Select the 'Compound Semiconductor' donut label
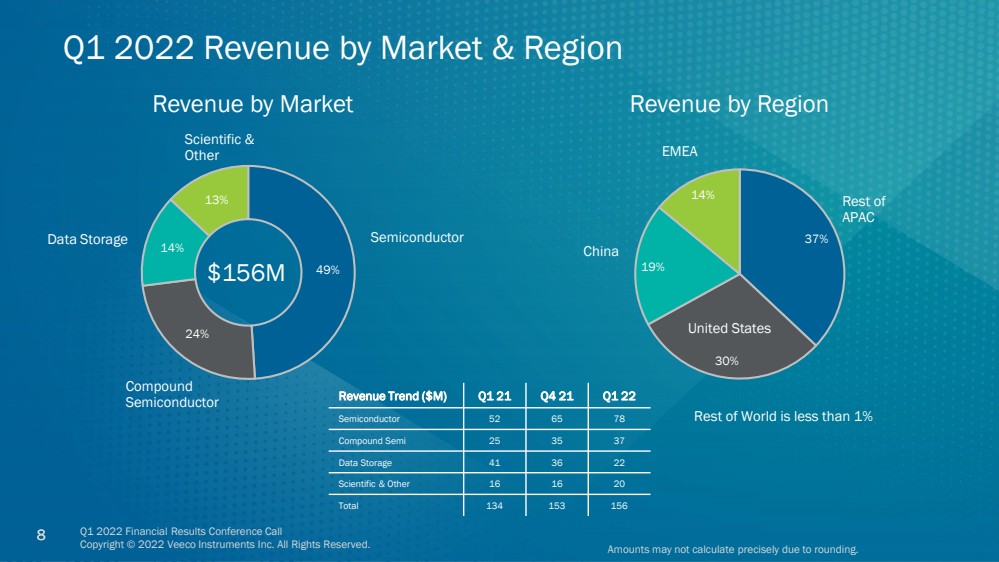The width and height of the screenshot is (999, 562). [171, 394]
